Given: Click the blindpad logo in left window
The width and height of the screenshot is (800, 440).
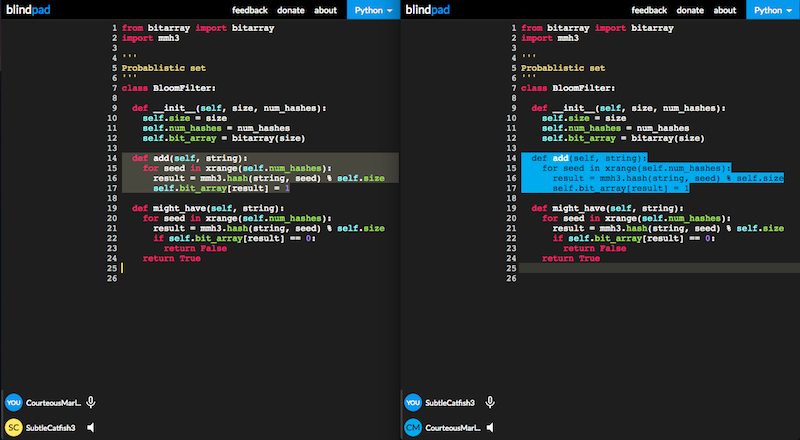Looking at the screenshot, I should click(28, 10).
